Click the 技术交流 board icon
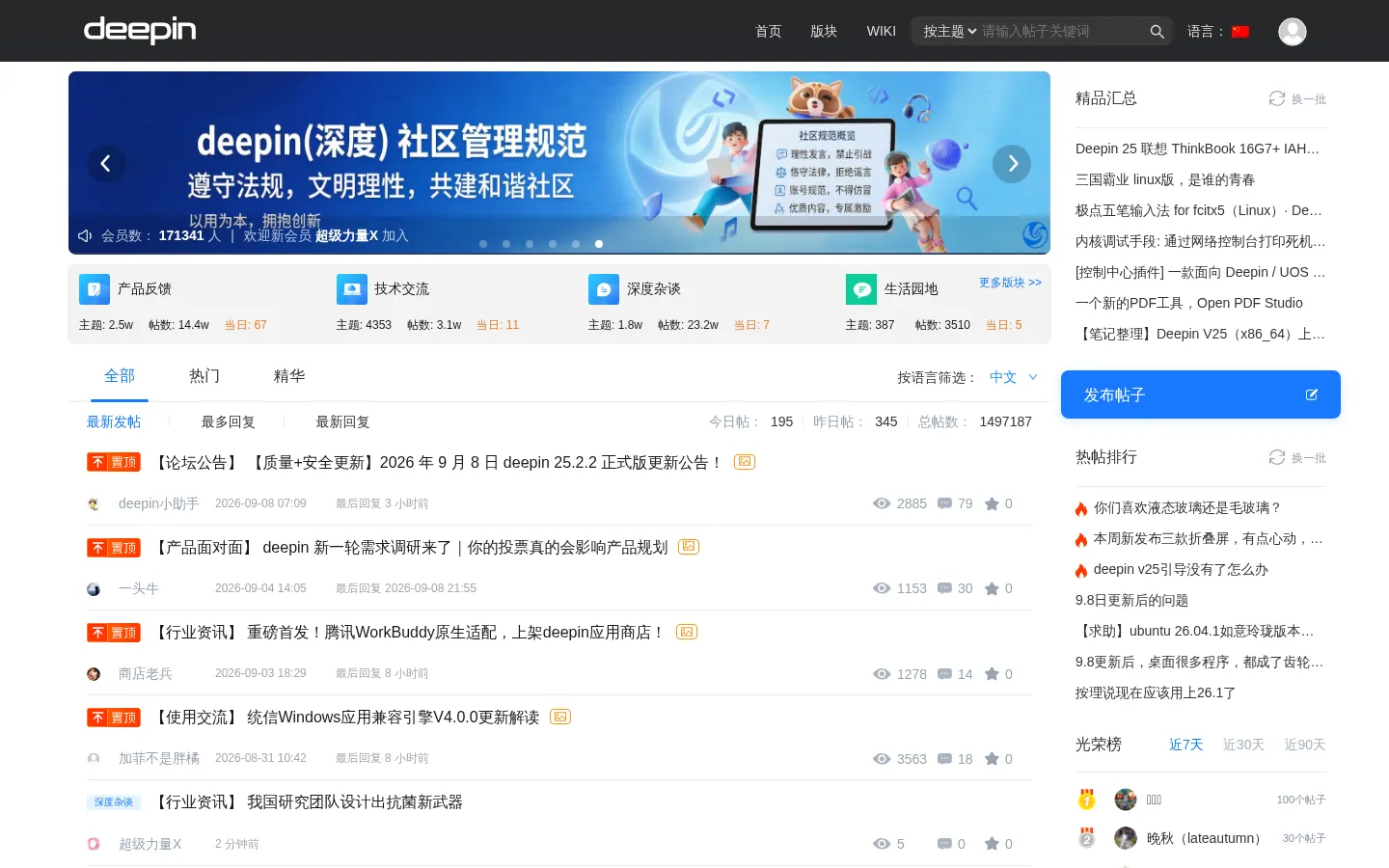The height and width of the screenshot is (868, 1389). tap(352, 289)
